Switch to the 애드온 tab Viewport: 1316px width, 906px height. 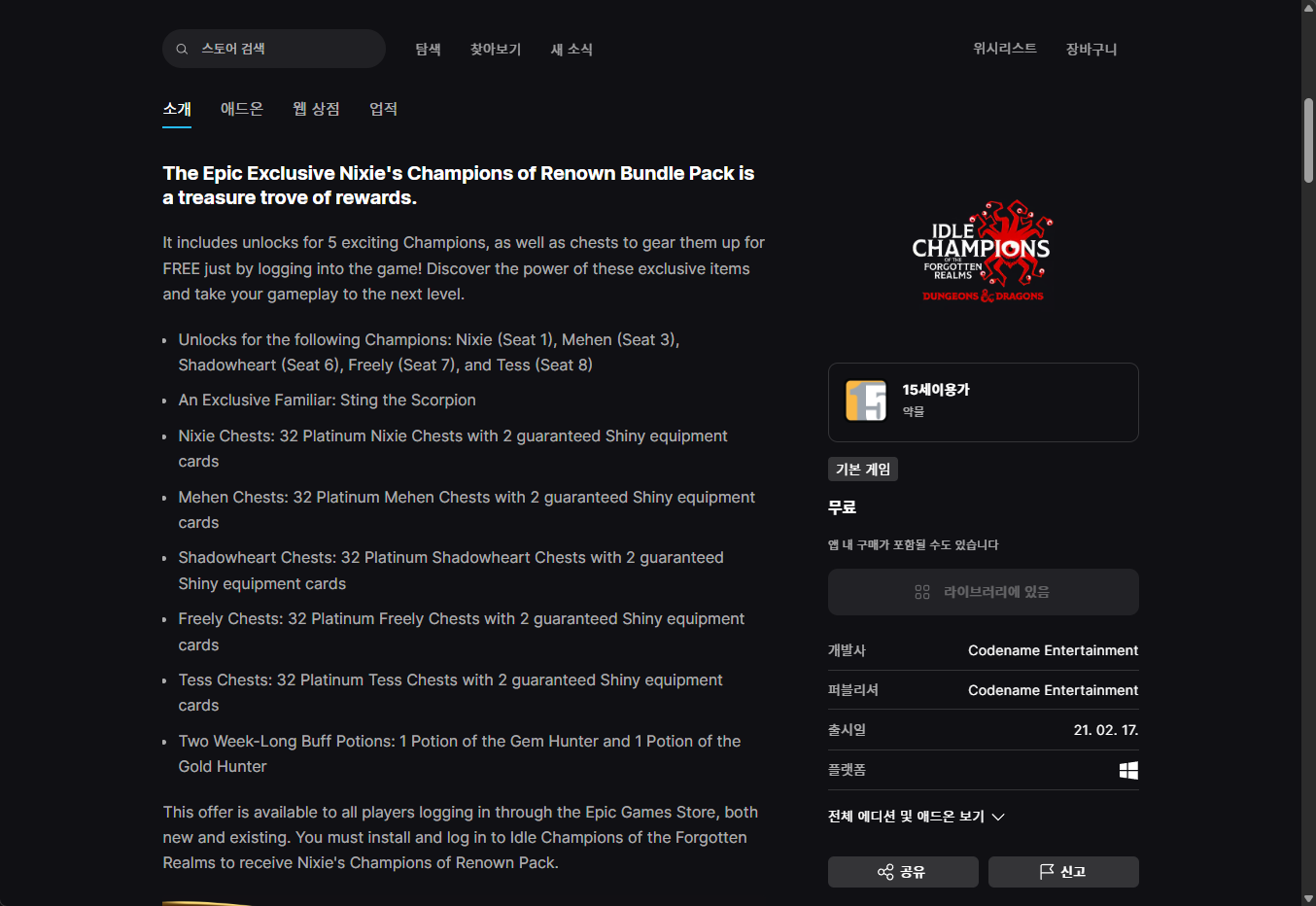click(x=242, y=109)
